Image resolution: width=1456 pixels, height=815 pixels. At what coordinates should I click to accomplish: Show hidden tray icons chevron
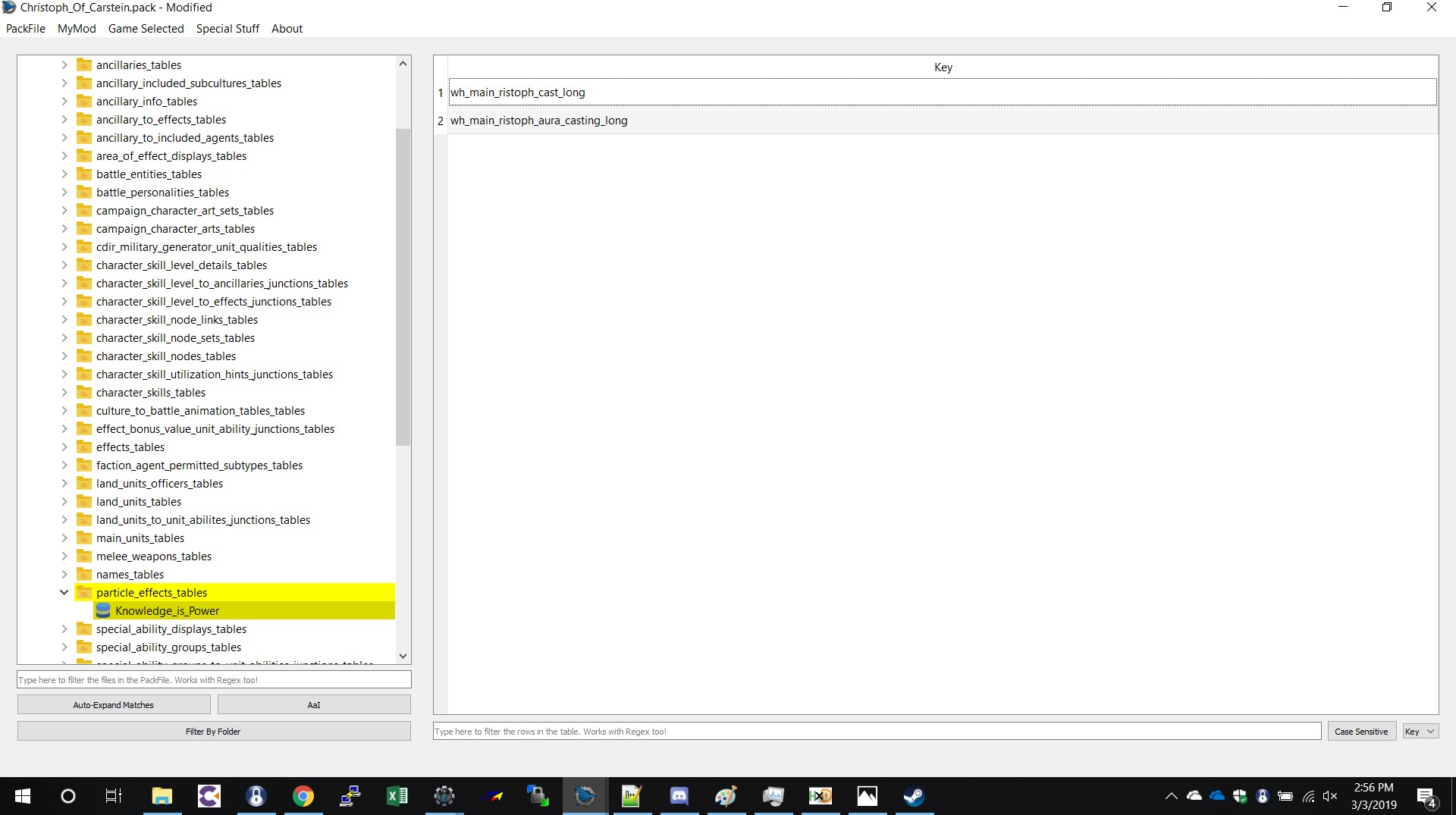[1171, 796]
